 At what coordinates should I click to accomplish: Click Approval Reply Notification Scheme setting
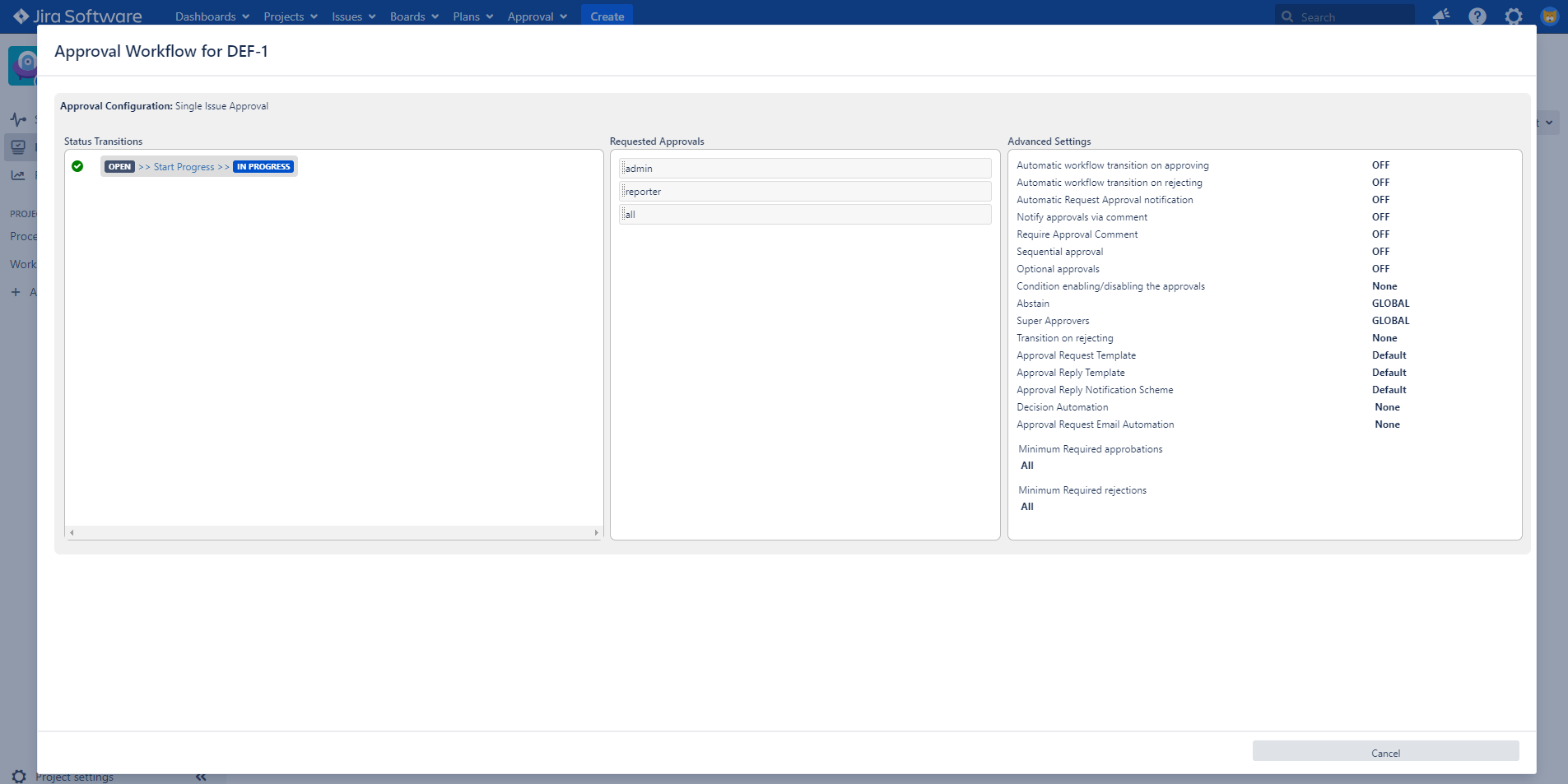(1095, 390)
